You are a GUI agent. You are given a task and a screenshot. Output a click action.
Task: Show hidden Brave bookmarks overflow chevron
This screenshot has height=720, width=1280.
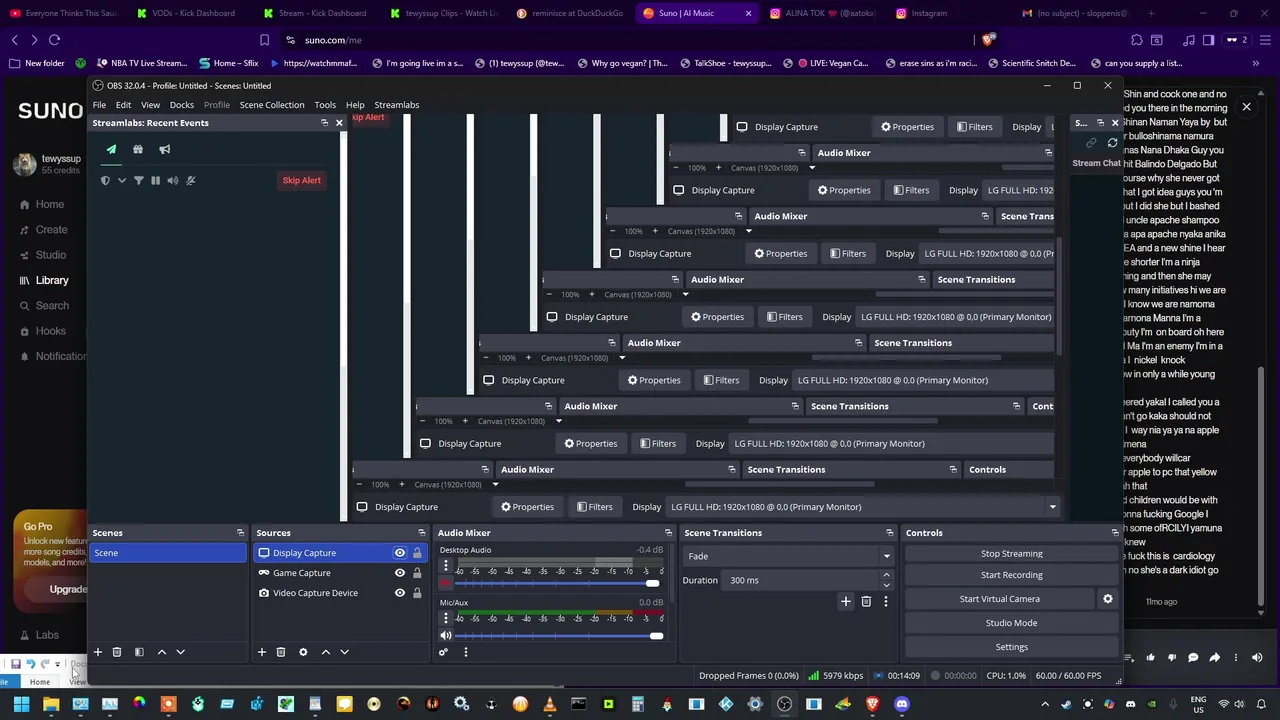[1256, 63]
